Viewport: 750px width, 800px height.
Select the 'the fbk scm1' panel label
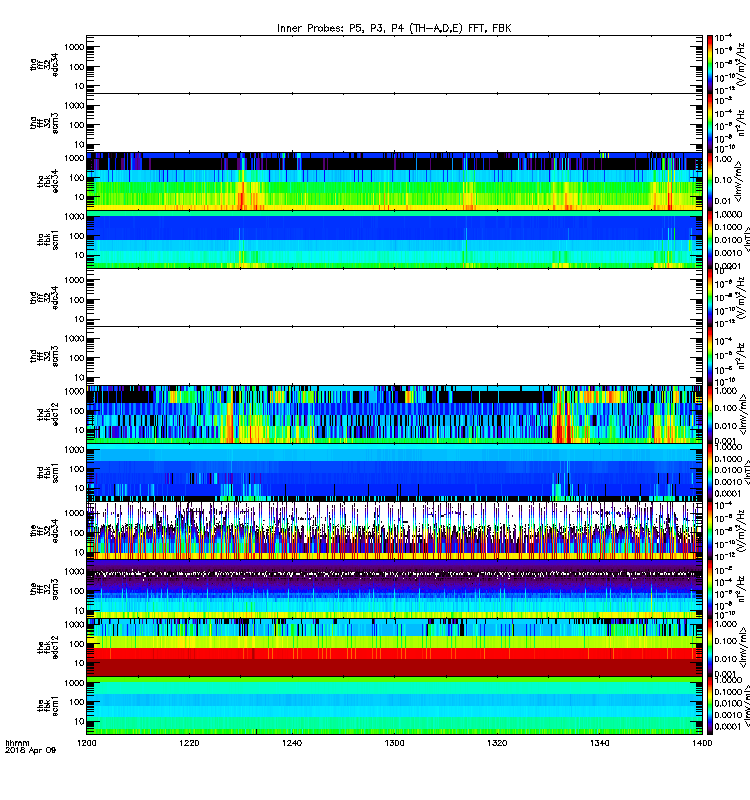[48, 706]
